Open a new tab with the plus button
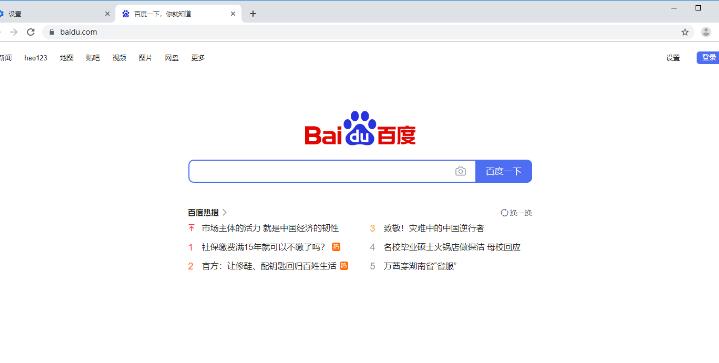Image resolution: width=719 pixels, height=363 pixels. [253, 14]
